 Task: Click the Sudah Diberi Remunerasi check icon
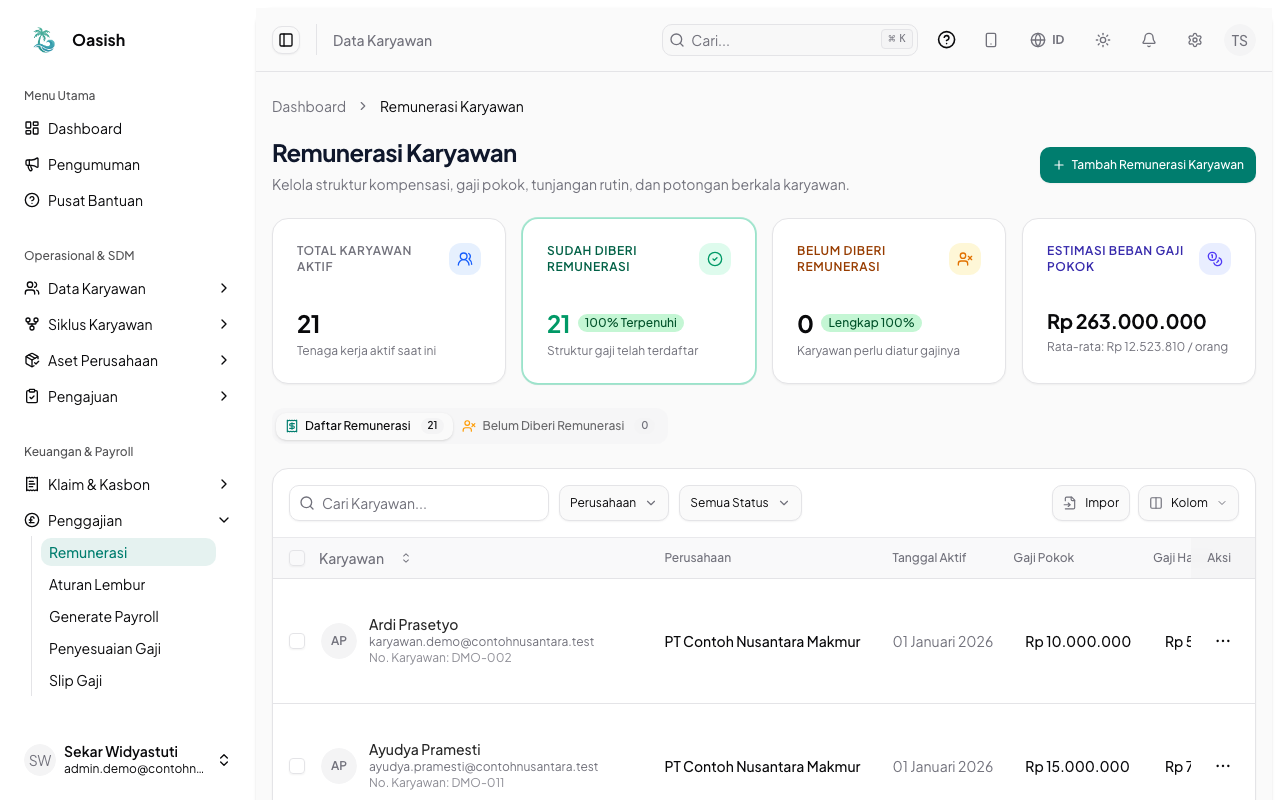click(x=715, y=259)
